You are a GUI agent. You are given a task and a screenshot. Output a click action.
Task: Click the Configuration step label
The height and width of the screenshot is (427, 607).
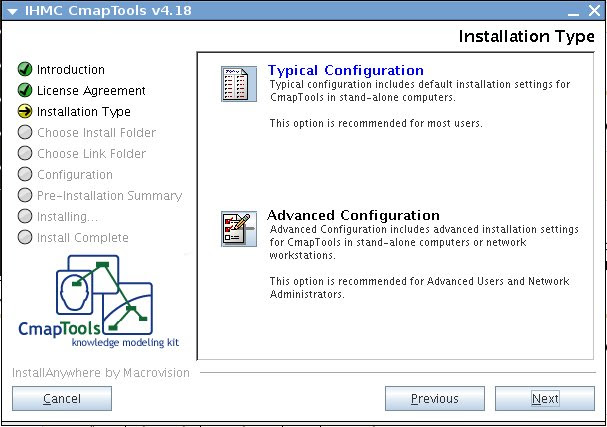click(75, 175)
